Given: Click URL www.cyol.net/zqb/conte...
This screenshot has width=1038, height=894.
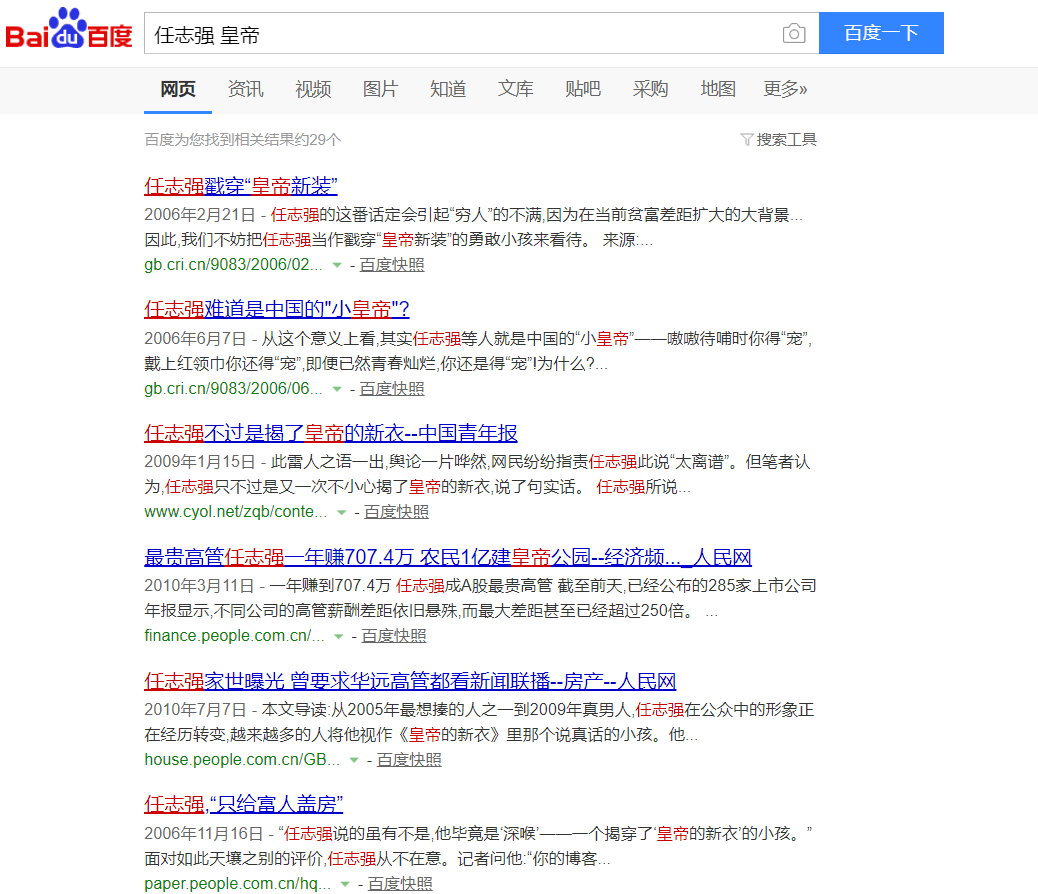Looking at the screenshot, I should [x=236, y=512].
